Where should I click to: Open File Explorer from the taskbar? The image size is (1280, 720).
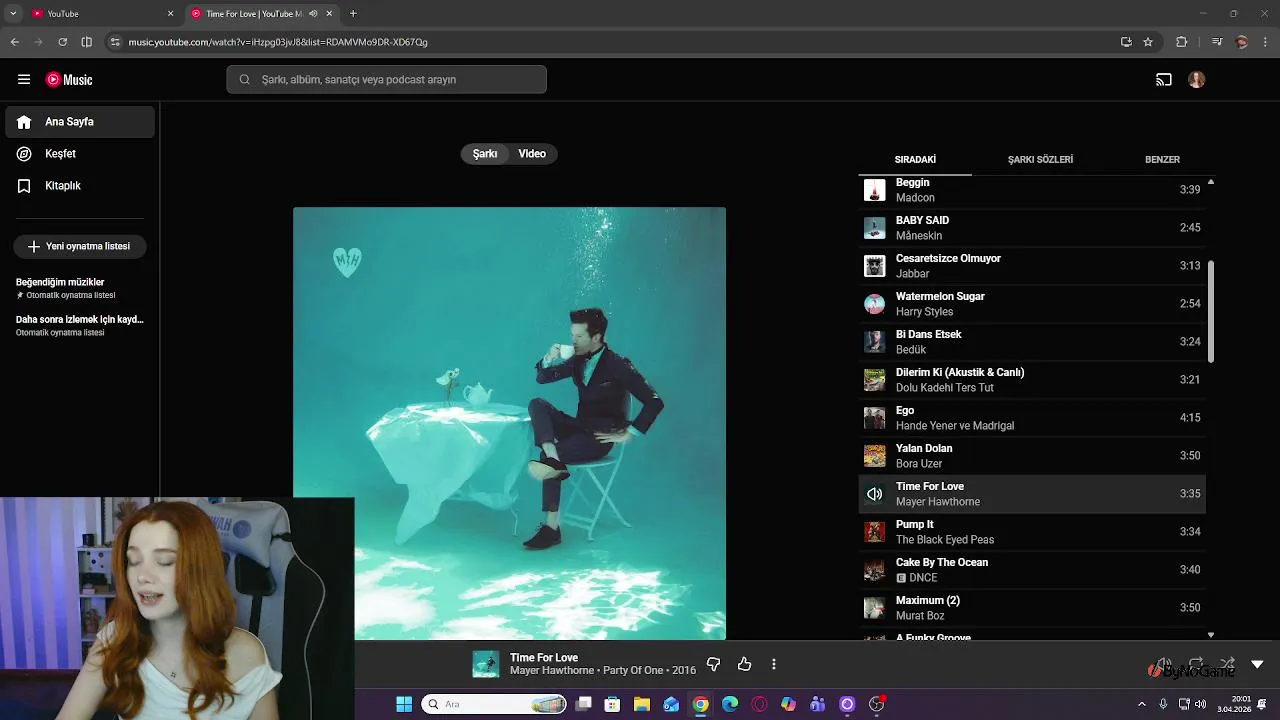click(x=642, y=704)
